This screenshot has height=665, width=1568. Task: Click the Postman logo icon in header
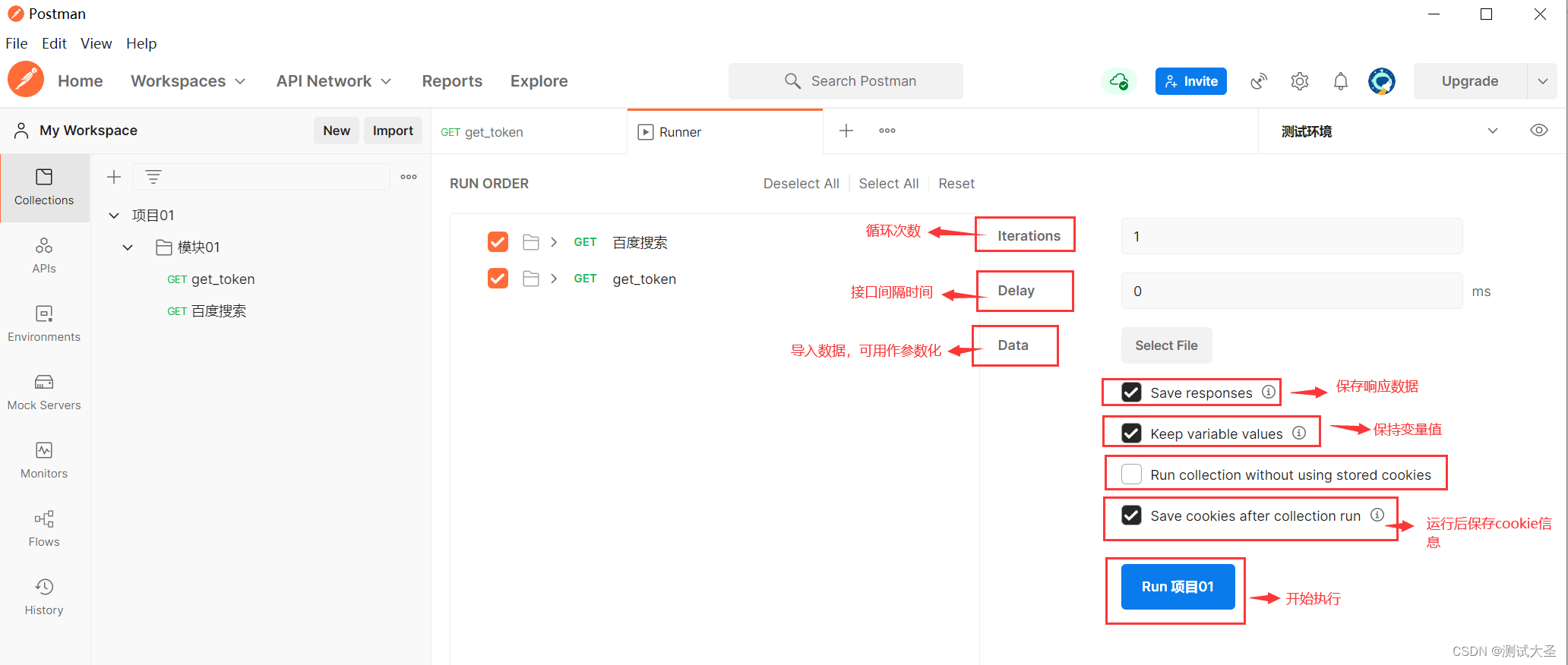(x=26, y=80)
